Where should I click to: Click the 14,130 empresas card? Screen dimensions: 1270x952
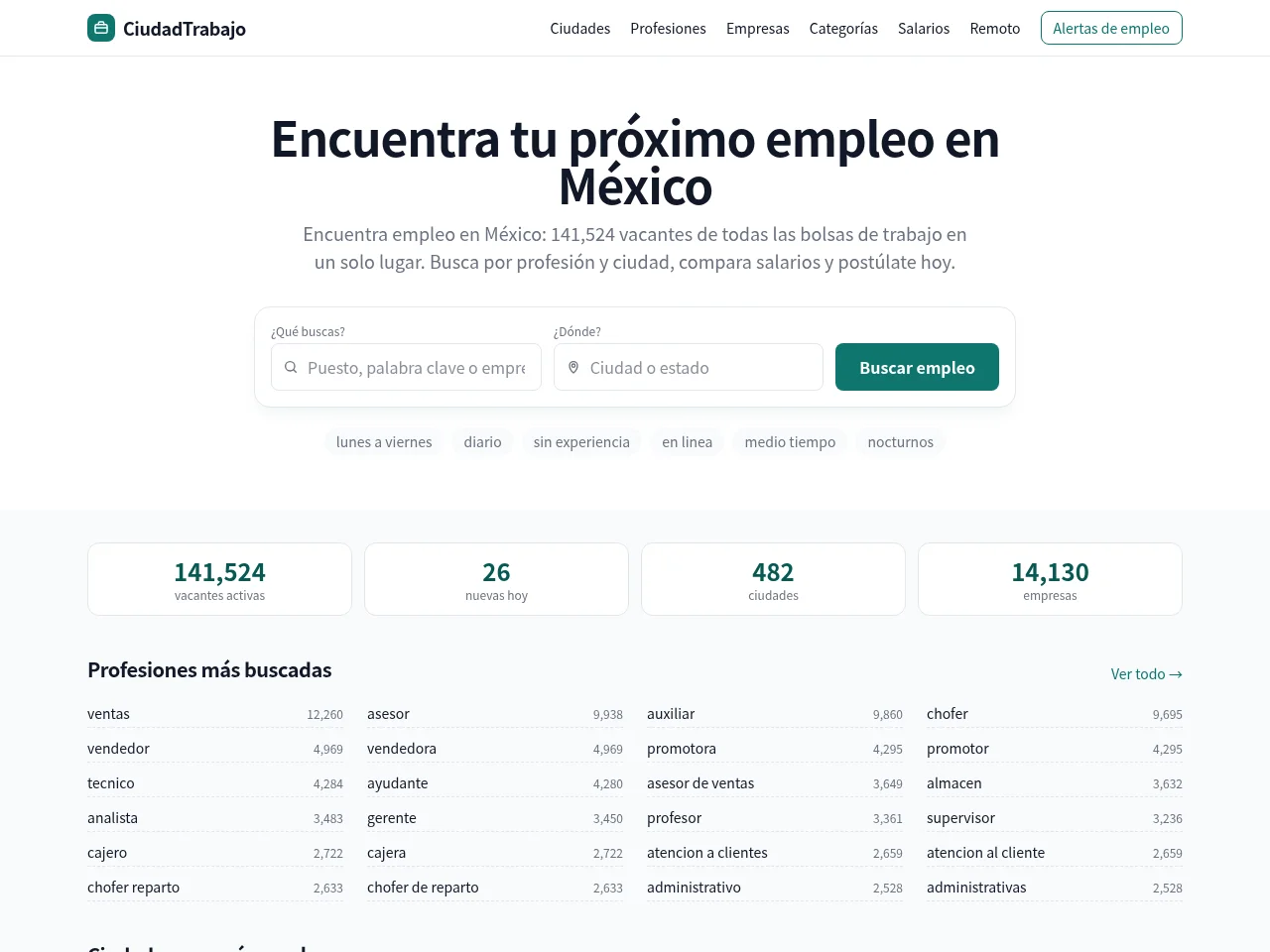coord(1050,579)
